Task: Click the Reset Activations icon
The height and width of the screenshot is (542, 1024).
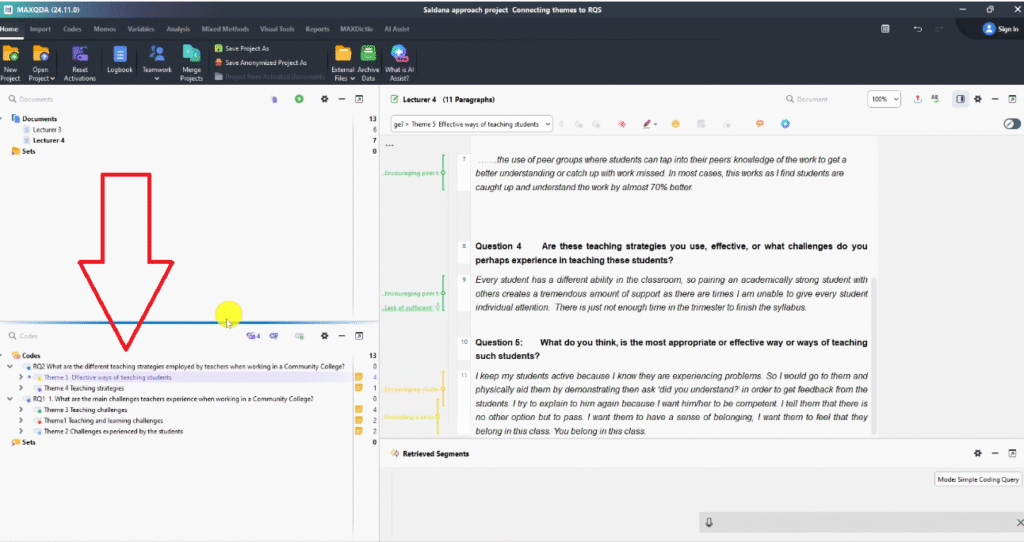Action: tap(80, 60)
